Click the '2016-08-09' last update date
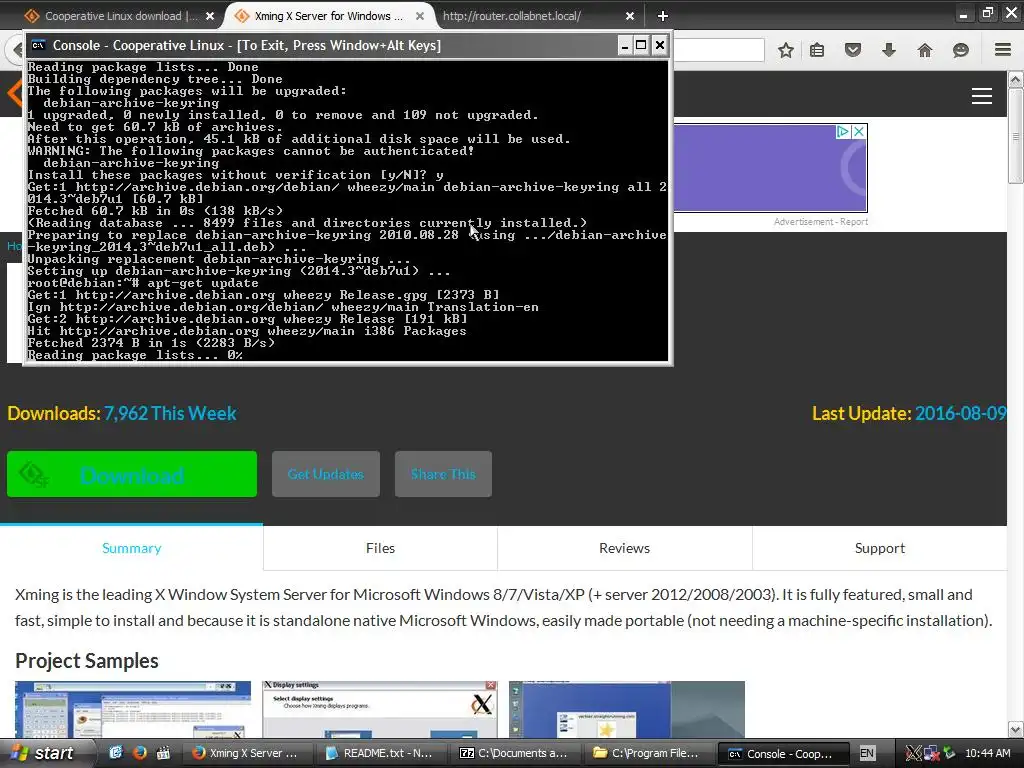1024x768 pixels. coord(961,413)
